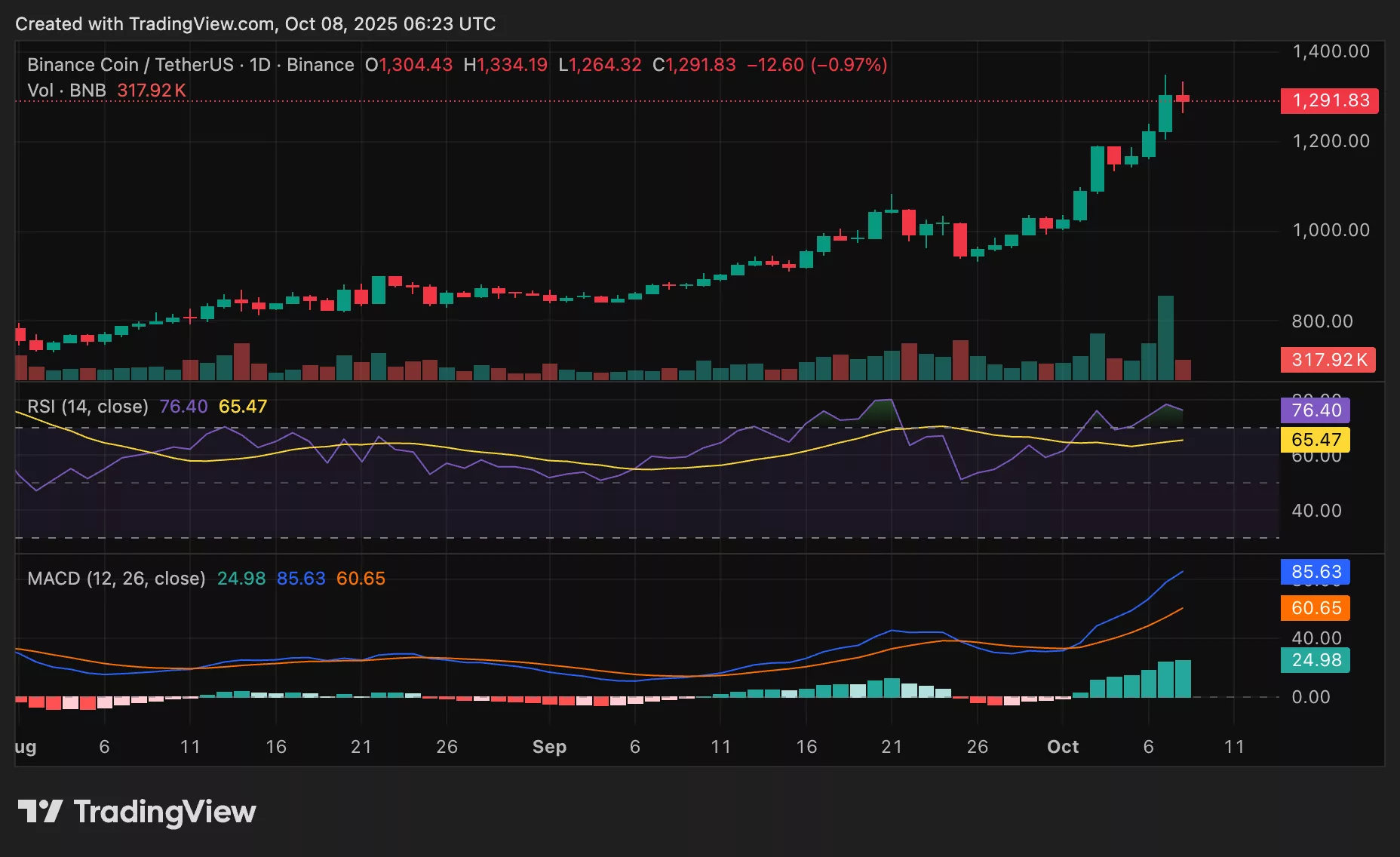Toggle the yellow RSI smoothing 65.47 badge
This screenshot has width=1400, height=857.
[x=1316, y=440]
